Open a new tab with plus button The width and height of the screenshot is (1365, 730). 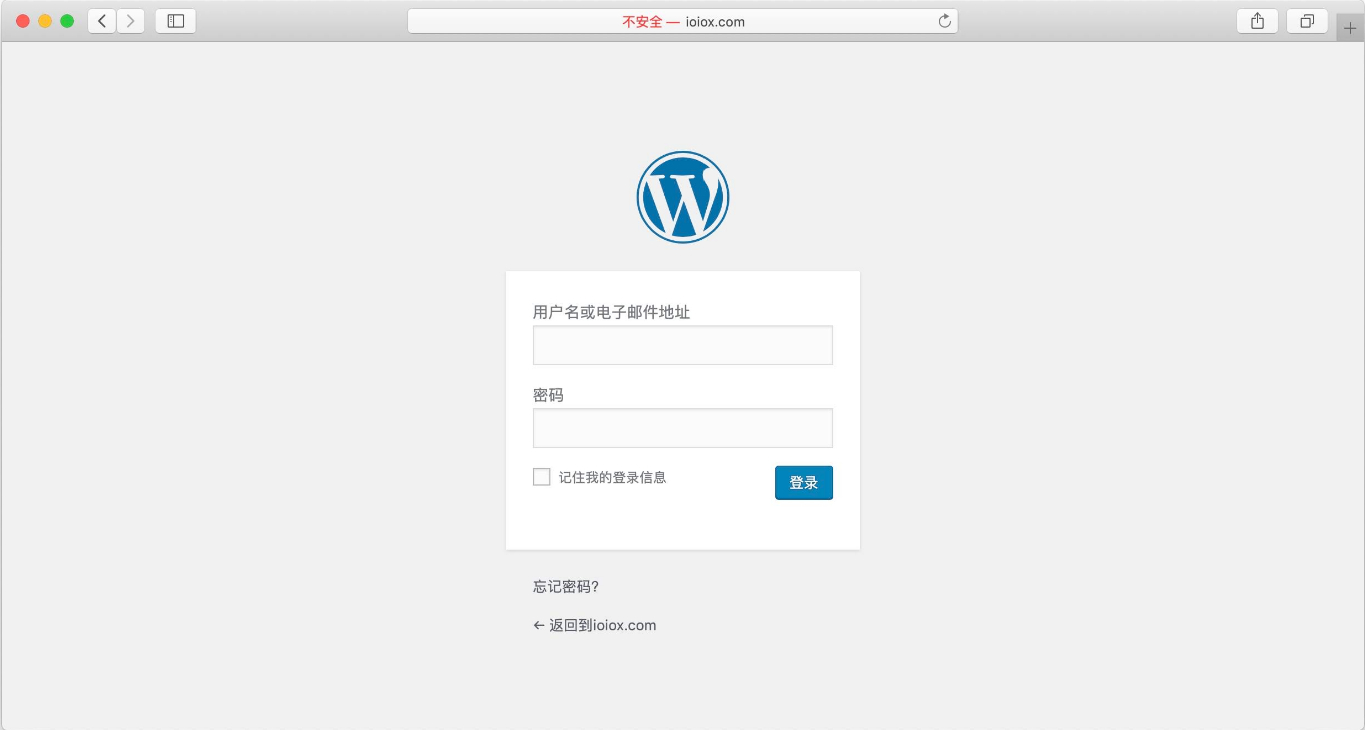(x=1350, y=28)
